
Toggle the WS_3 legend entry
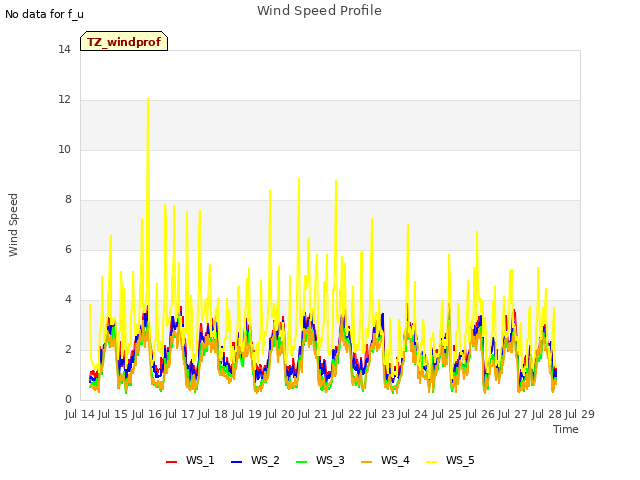(320, 460)
